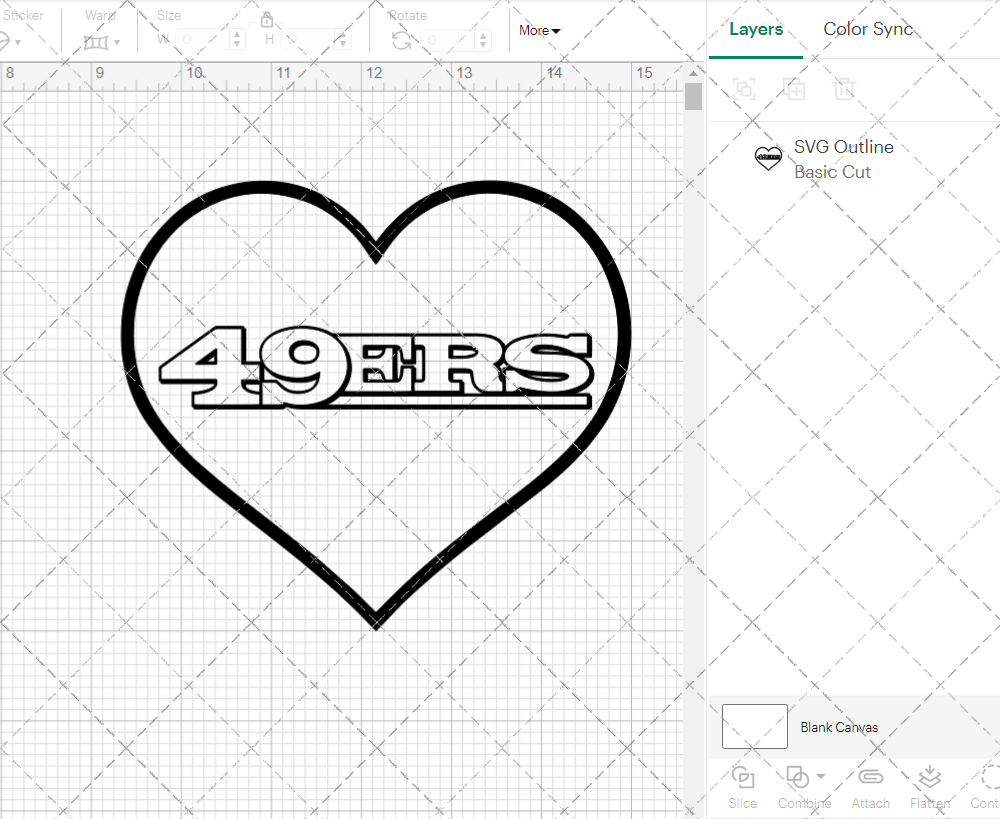Image resolution: width=1000 pixels, height=819 pixels.
Task: Click the Attach paperclip icon
Action: [870, 778]
